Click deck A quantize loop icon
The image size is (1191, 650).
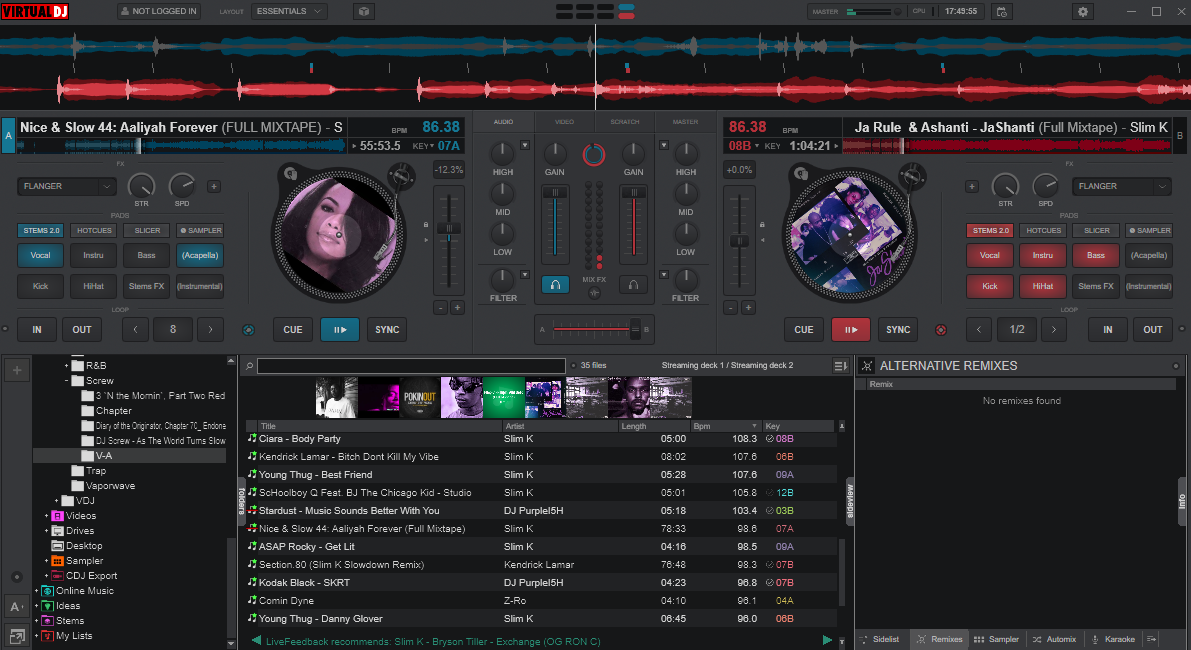(x=248, y=330)
